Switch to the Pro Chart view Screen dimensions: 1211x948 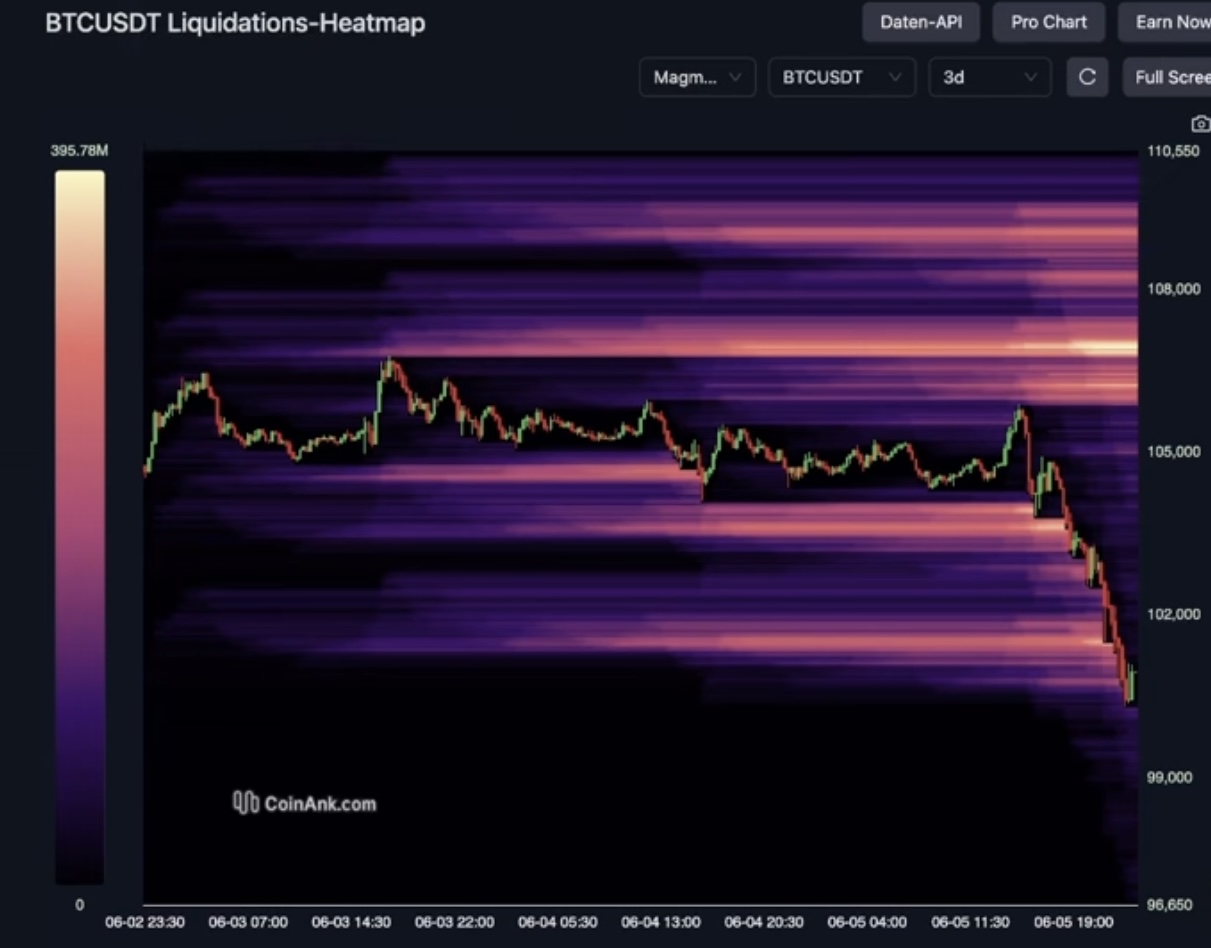[x=1048, y=21]
